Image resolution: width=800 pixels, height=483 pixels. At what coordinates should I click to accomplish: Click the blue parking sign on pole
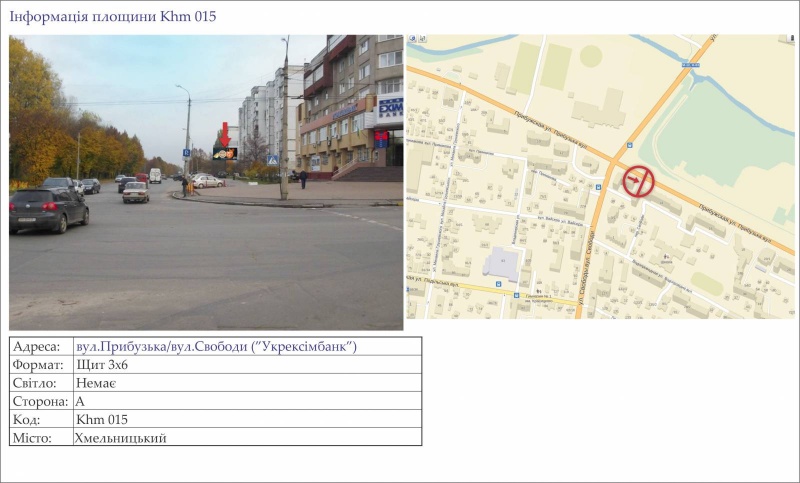point(186,153)
